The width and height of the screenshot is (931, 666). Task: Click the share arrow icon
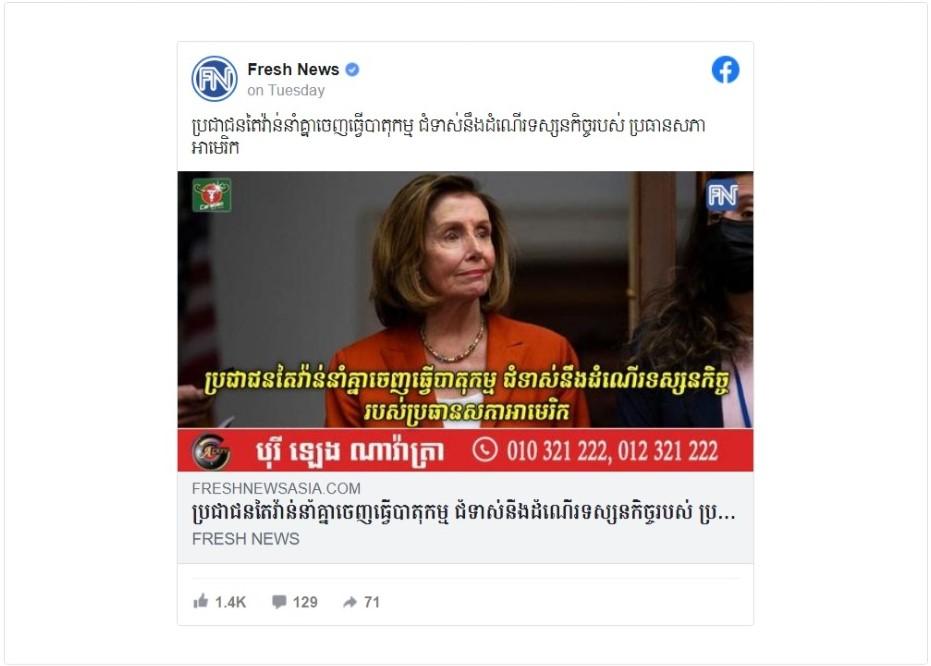350,602
